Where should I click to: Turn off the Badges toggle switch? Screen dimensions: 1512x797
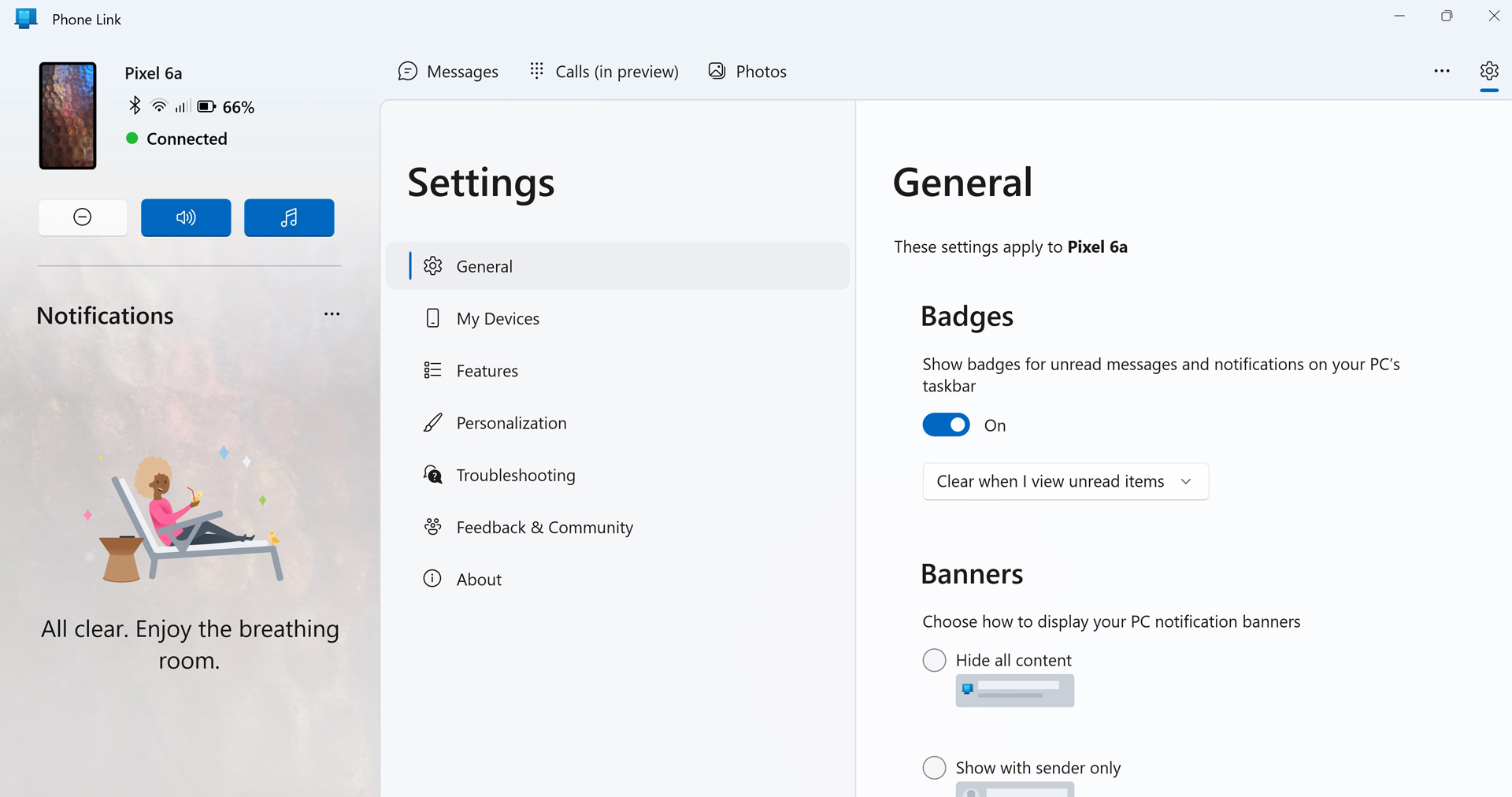946,425
